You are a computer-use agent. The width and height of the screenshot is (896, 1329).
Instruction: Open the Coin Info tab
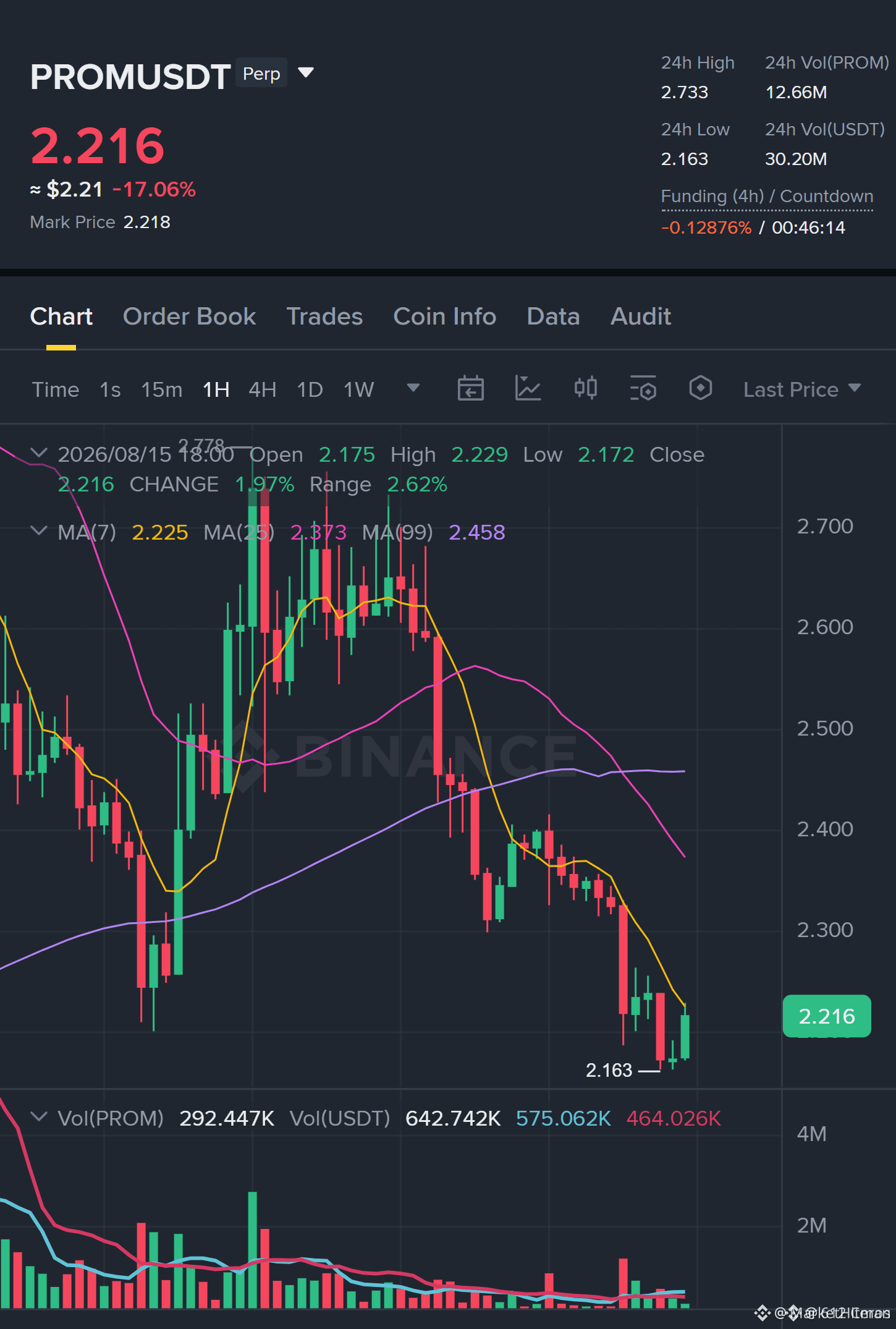(x=445, y=316)
